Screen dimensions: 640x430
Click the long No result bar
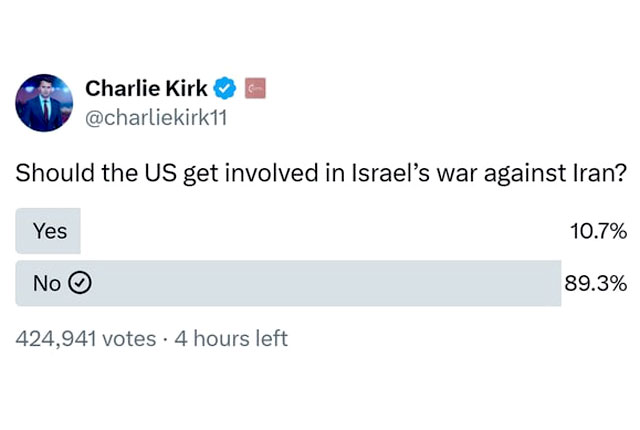click(288, 283)
